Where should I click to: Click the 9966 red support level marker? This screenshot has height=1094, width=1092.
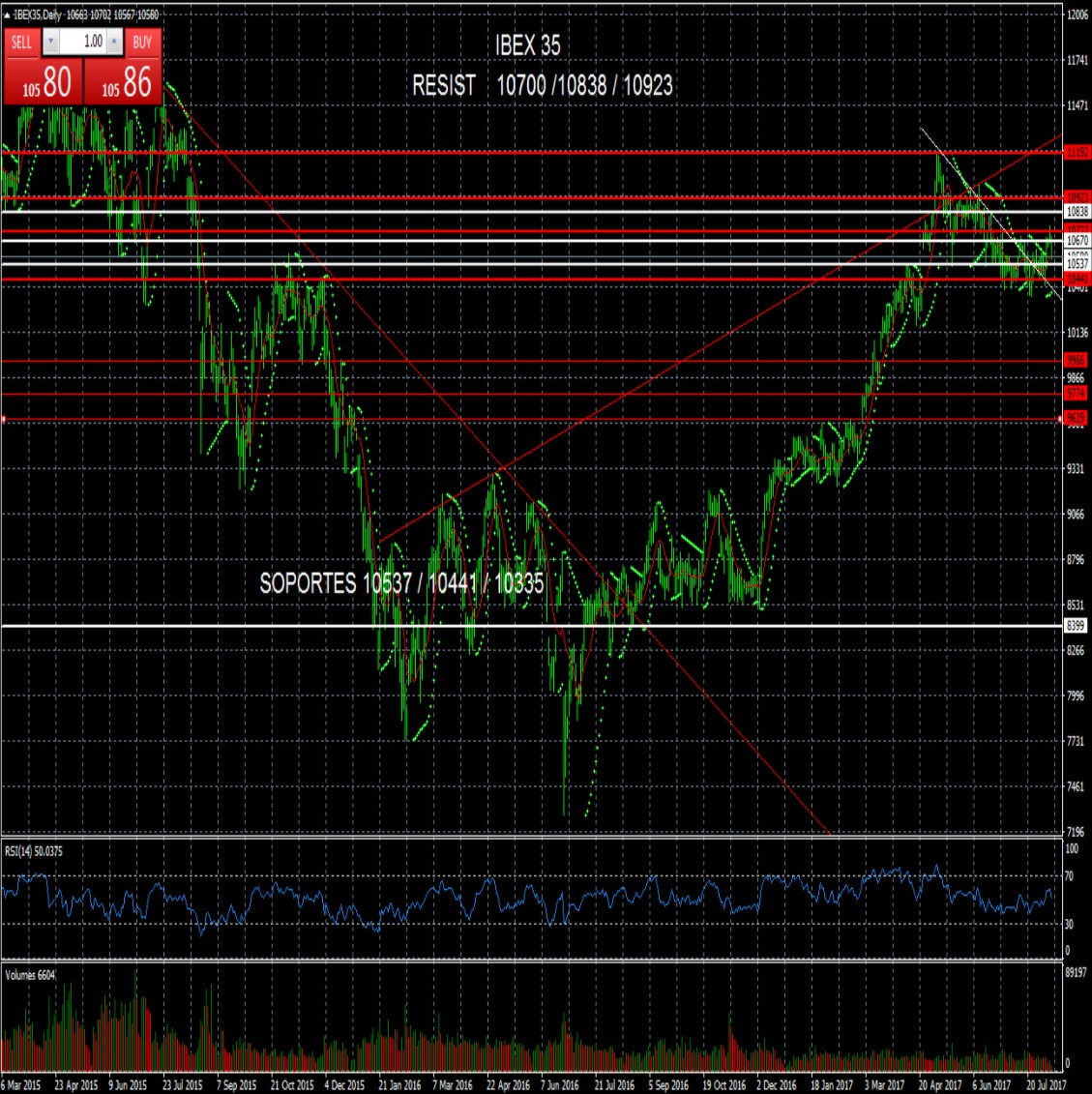pos(1076,359)
